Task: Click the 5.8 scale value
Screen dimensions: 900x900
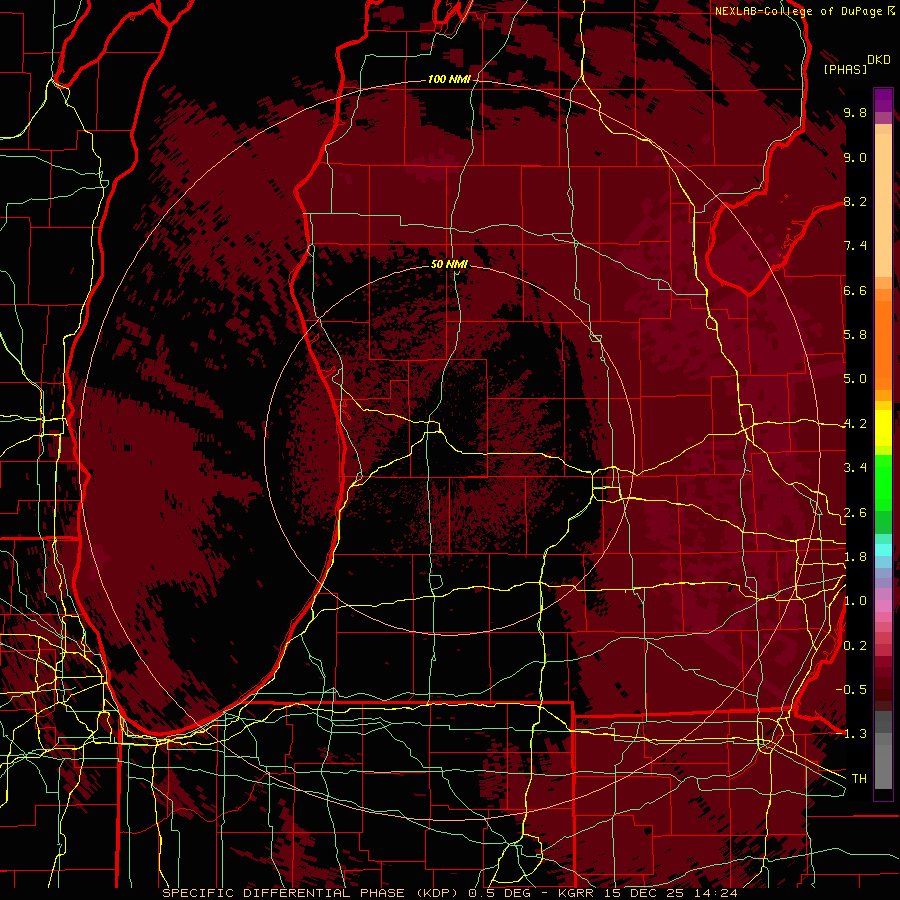Action: [855, 335]
